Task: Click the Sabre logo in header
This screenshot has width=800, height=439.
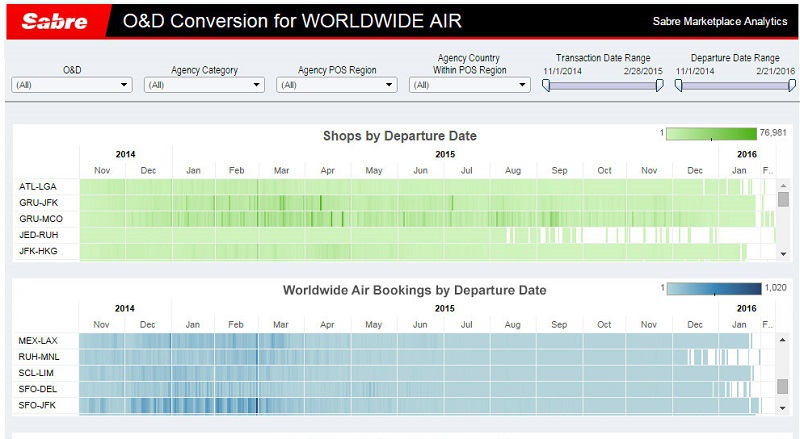Action: click(x=55, y=21)
